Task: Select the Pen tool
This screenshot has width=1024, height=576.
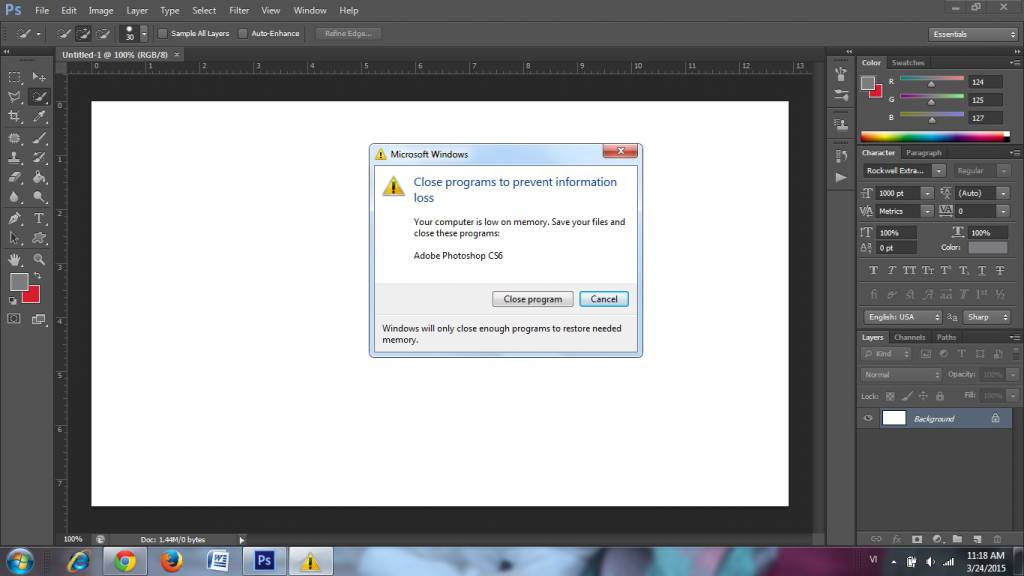Action: [14, 219]
